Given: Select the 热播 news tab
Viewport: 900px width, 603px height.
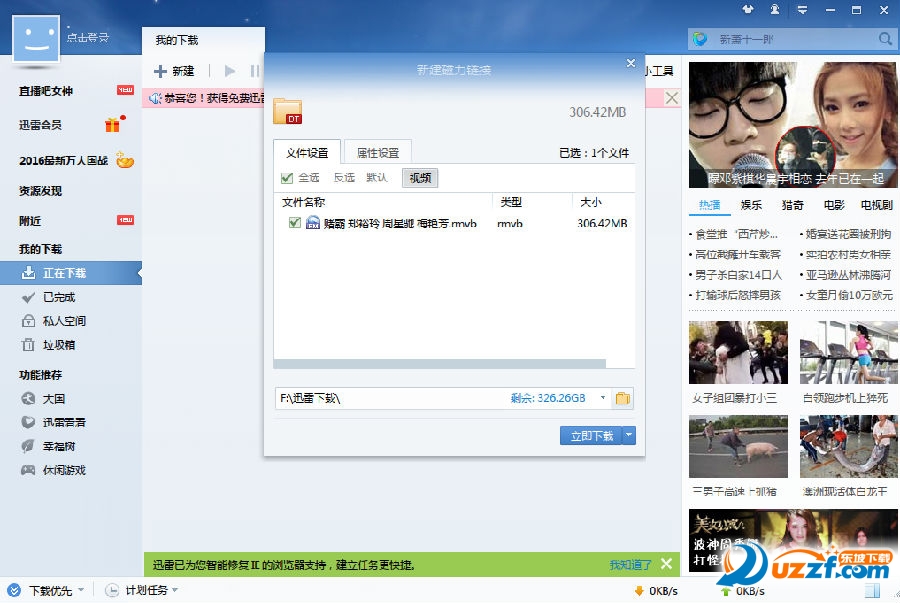Looking at the screenshot, I should coord(709,205).
